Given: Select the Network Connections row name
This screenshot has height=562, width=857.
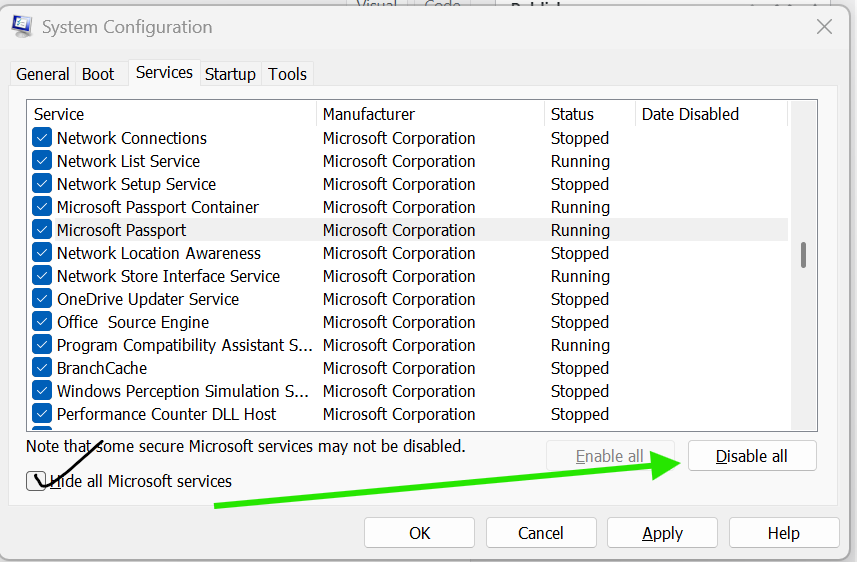Looking at the screenshot, I should pos(132,138).
